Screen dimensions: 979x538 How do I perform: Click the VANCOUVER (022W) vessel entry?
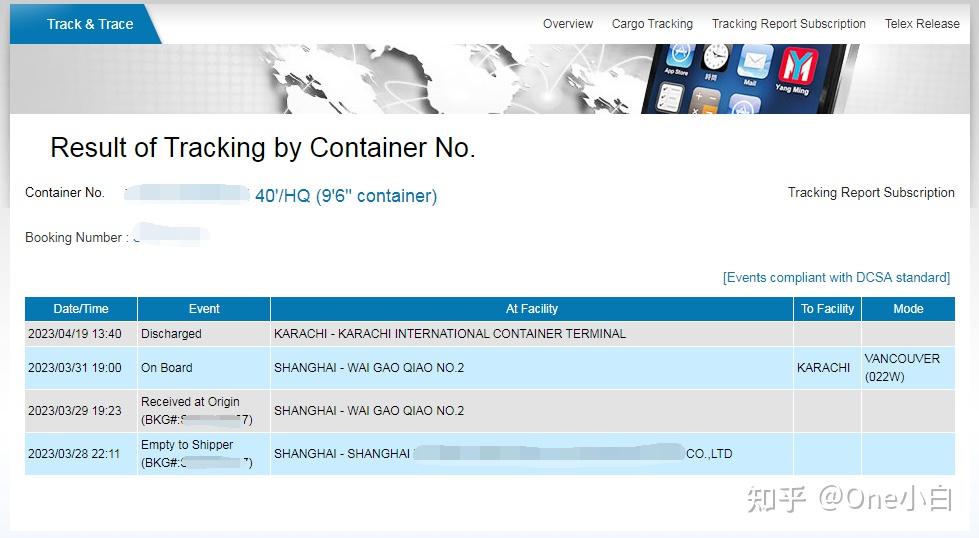902,367
